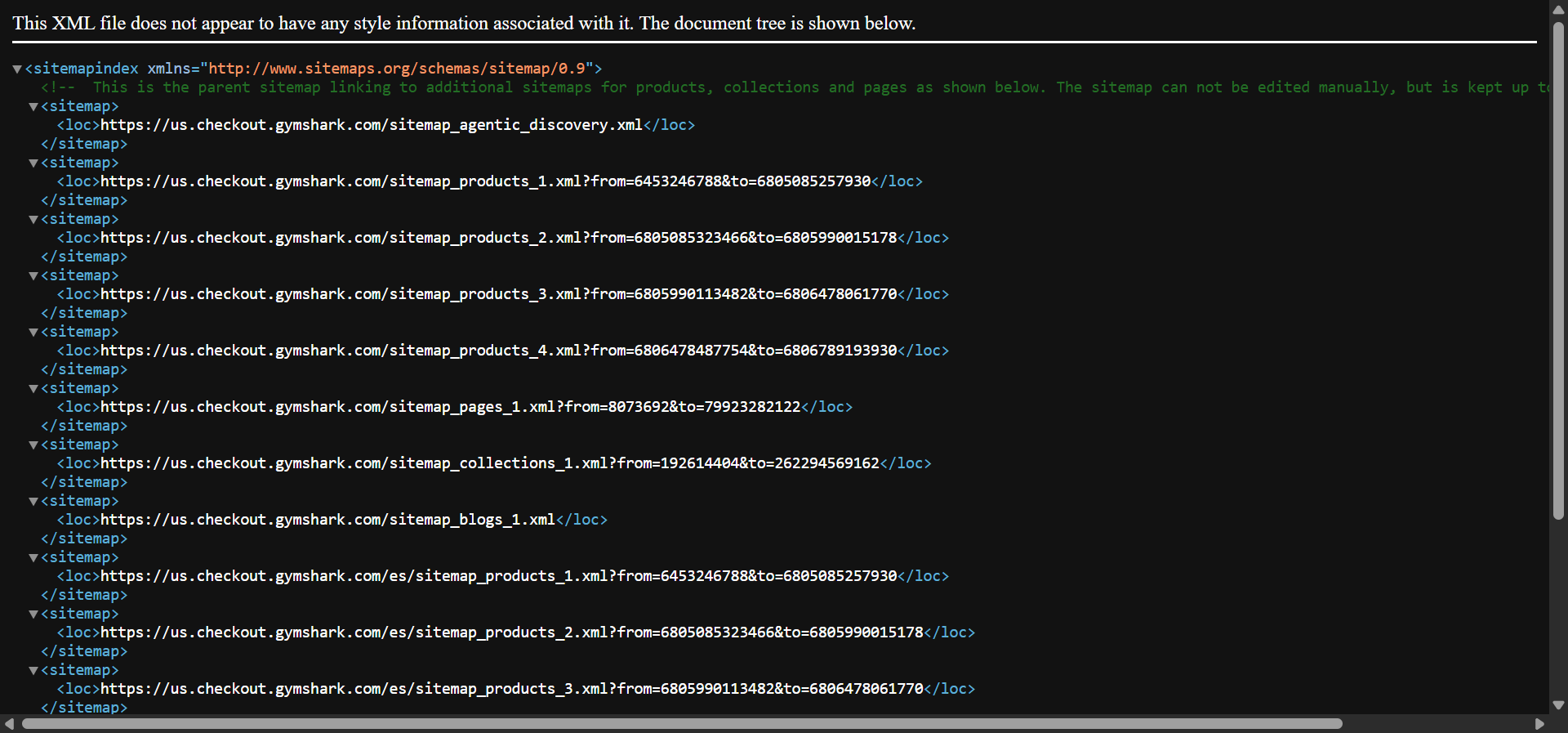Collapse the sitemap node for es/sitemap_products_1.xml

(x=33, y=557)
